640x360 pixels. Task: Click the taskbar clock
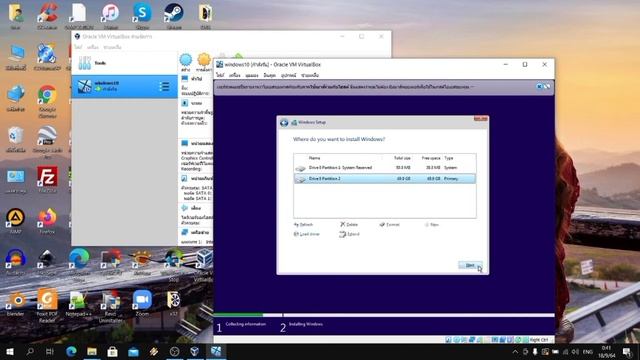(607, 351)
